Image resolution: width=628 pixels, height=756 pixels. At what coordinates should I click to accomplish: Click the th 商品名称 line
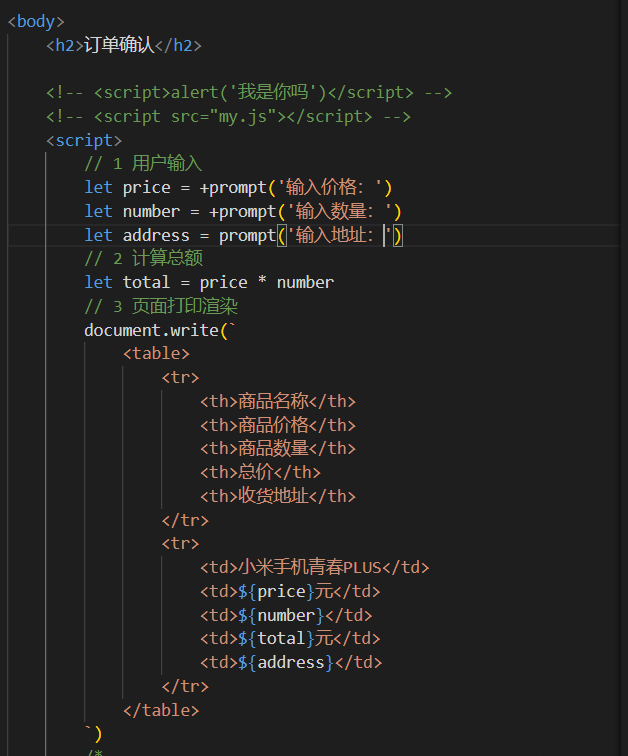[x=278, y=401]
